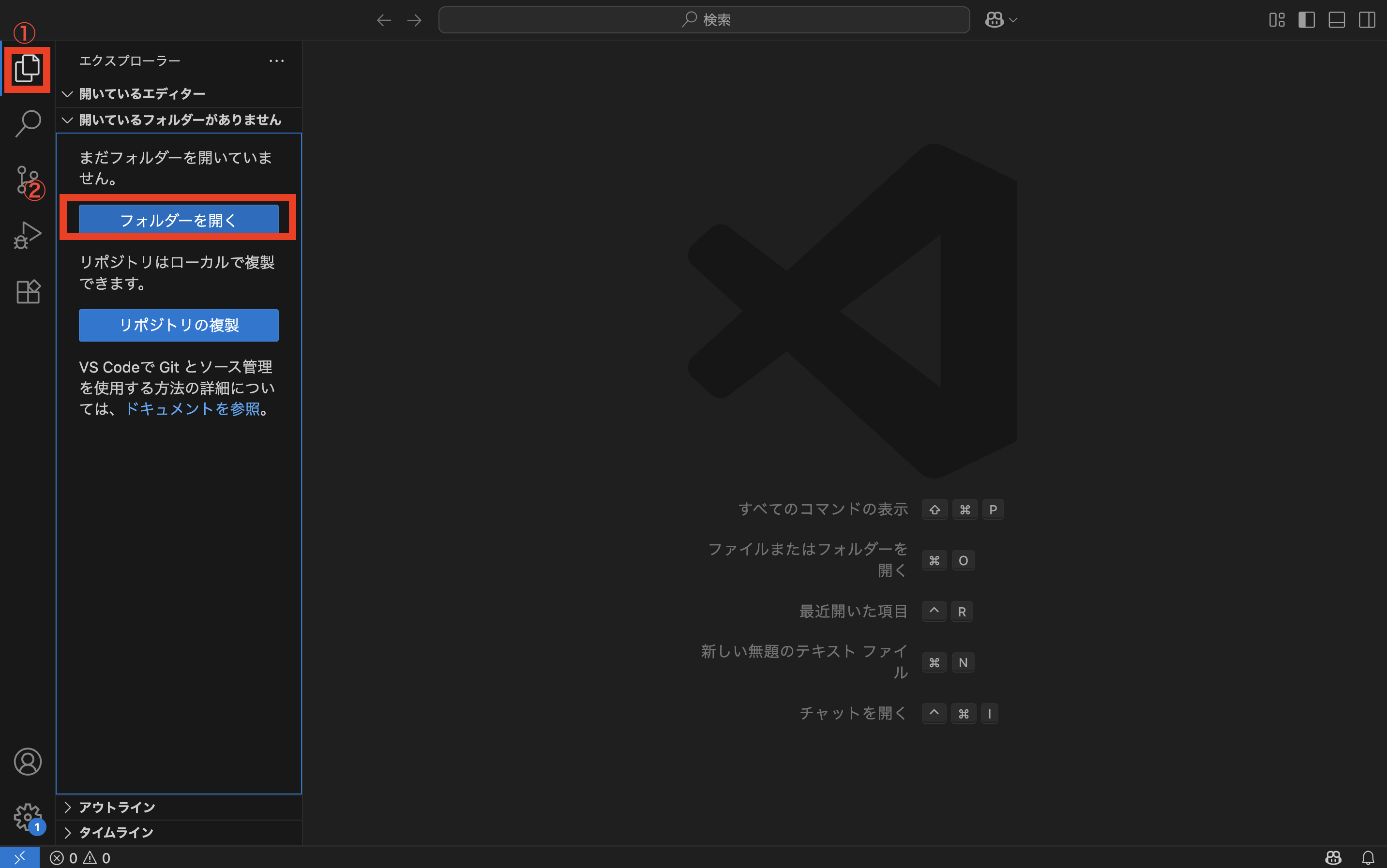Toggle the panel visibility

pos(1337,19)
